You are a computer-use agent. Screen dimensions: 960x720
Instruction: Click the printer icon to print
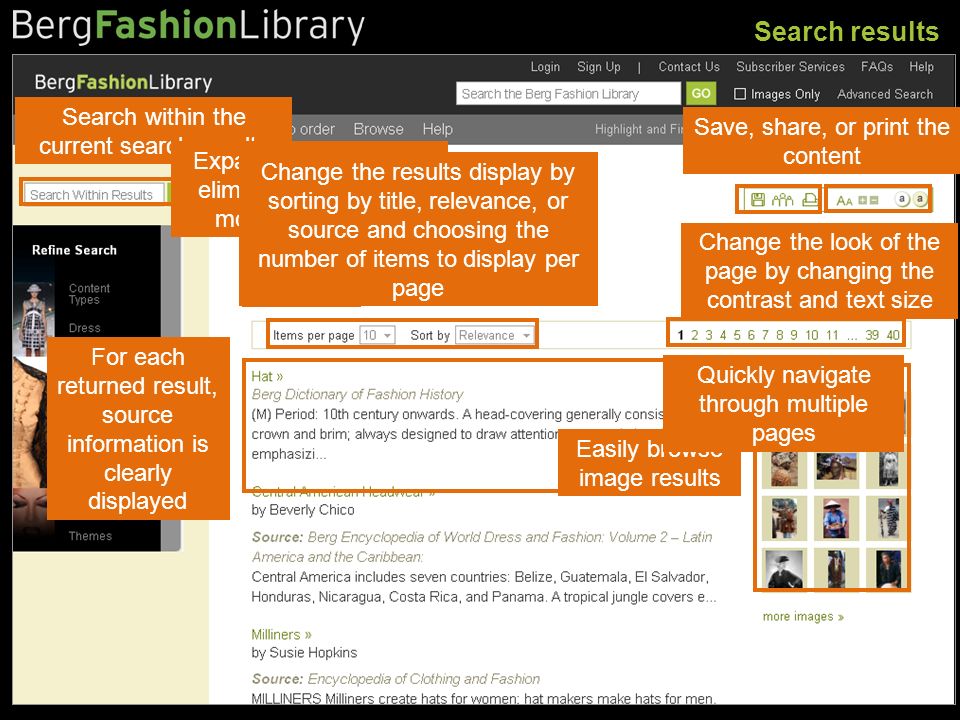[x=809, y=200]
